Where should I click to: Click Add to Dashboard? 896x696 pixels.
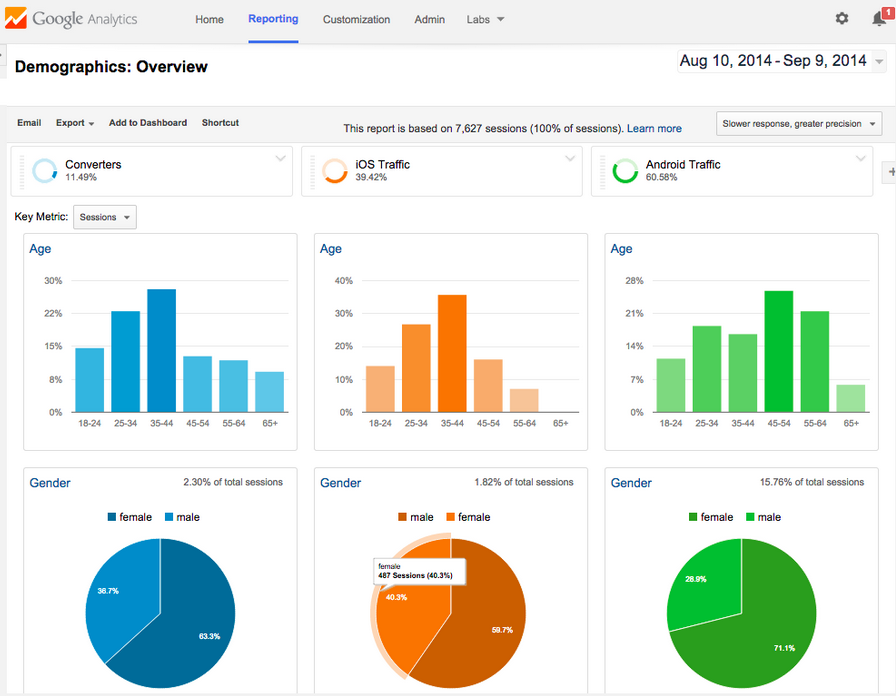[x=147, y=122]
